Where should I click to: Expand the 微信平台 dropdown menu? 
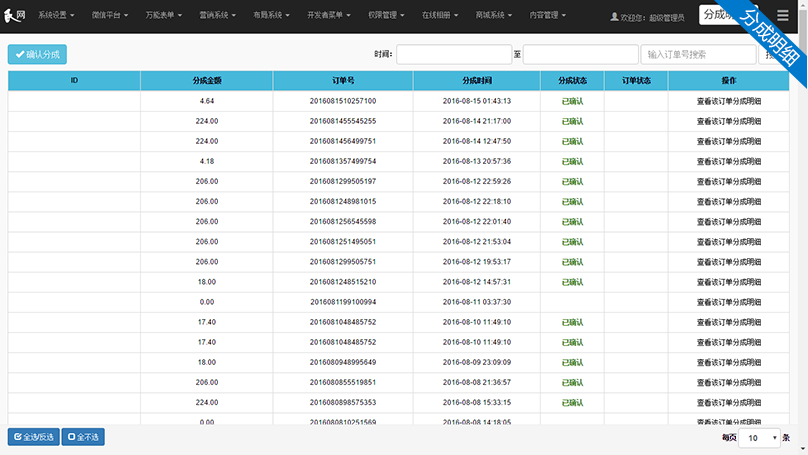click(x=112, y=16)
